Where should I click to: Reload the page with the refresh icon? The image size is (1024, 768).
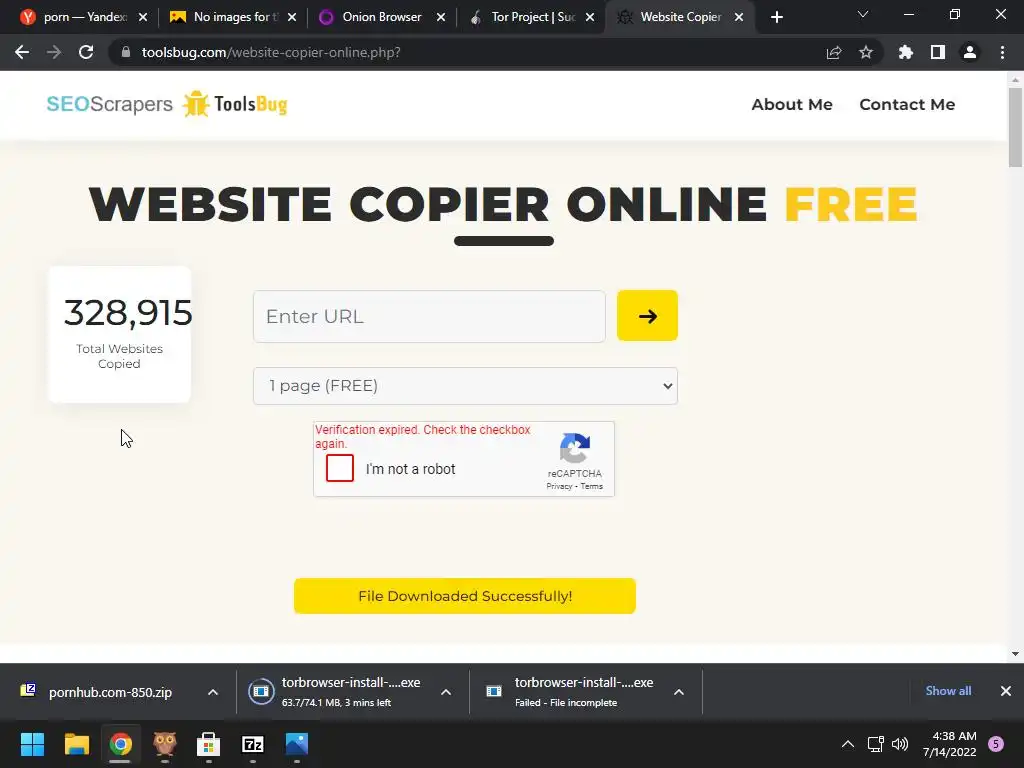[x=86, y=52]
